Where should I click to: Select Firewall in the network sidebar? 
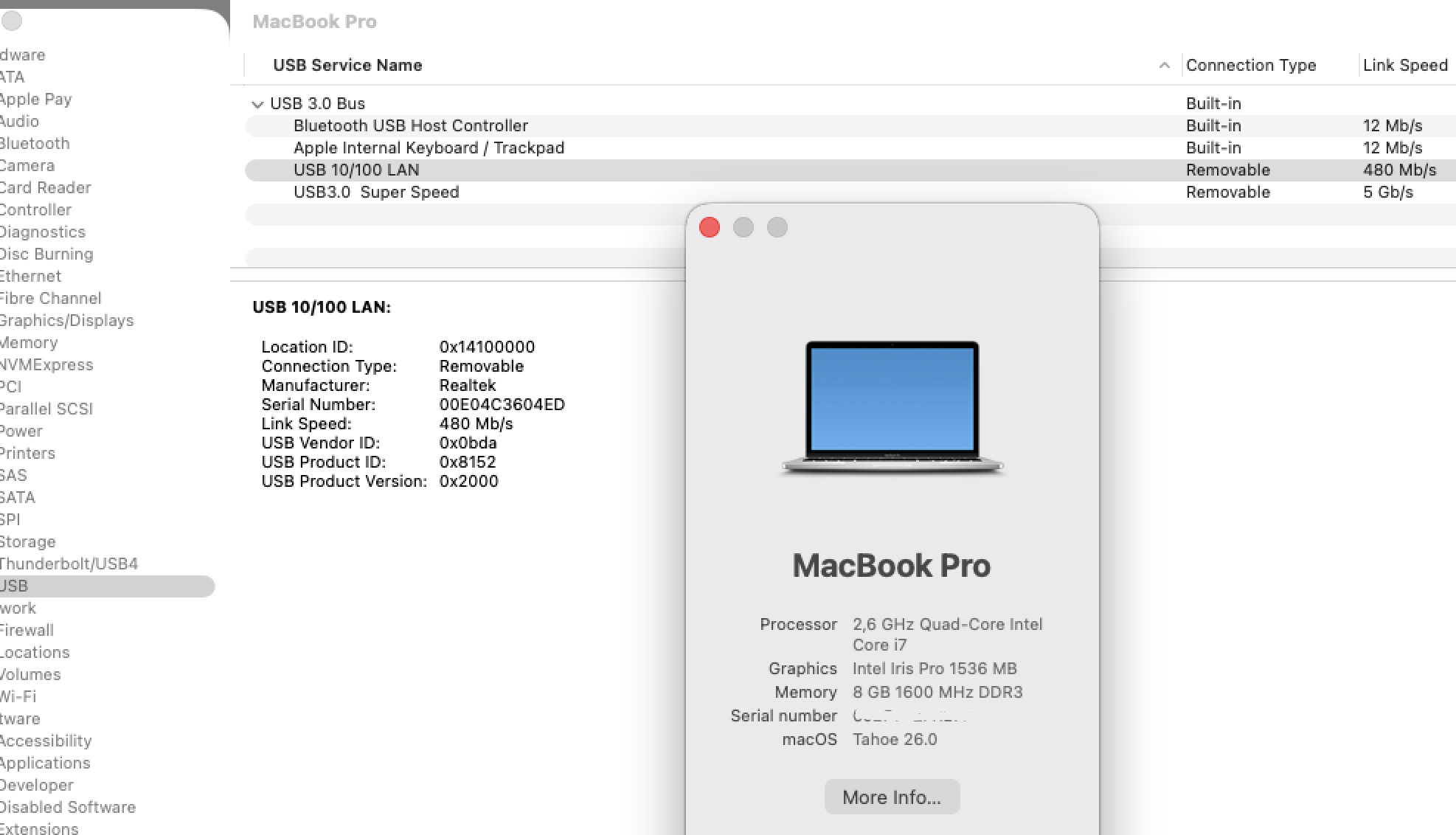coord(27,631)
